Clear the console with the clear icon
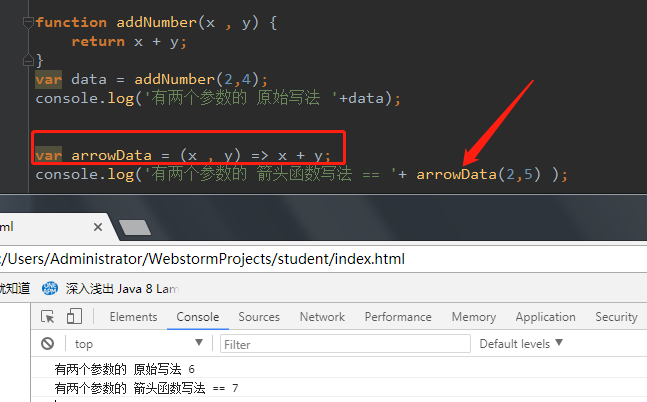The width and height of the screenshot is (647, 402). (47, 343)
